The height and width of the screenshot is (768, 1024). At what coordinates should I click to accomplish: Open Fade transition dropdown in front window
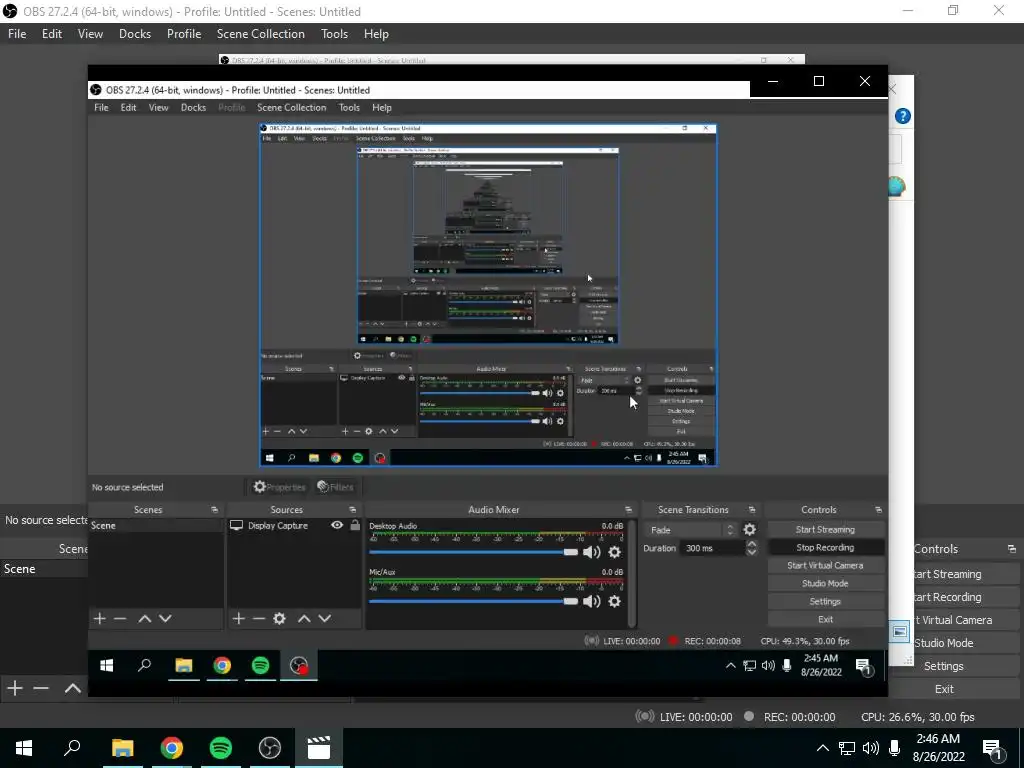pyautogui.click(x=691, y=530)
